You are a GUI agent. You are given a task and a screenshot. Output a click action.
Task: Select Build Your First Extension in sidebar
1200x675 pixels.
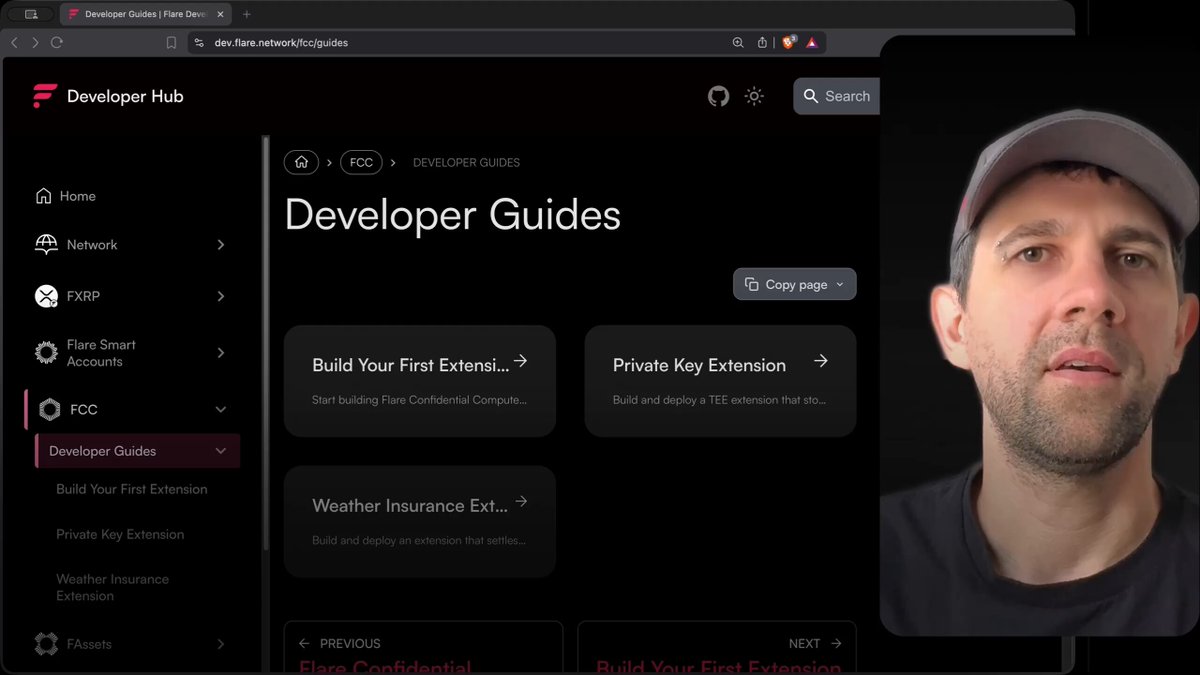[132, 489]
